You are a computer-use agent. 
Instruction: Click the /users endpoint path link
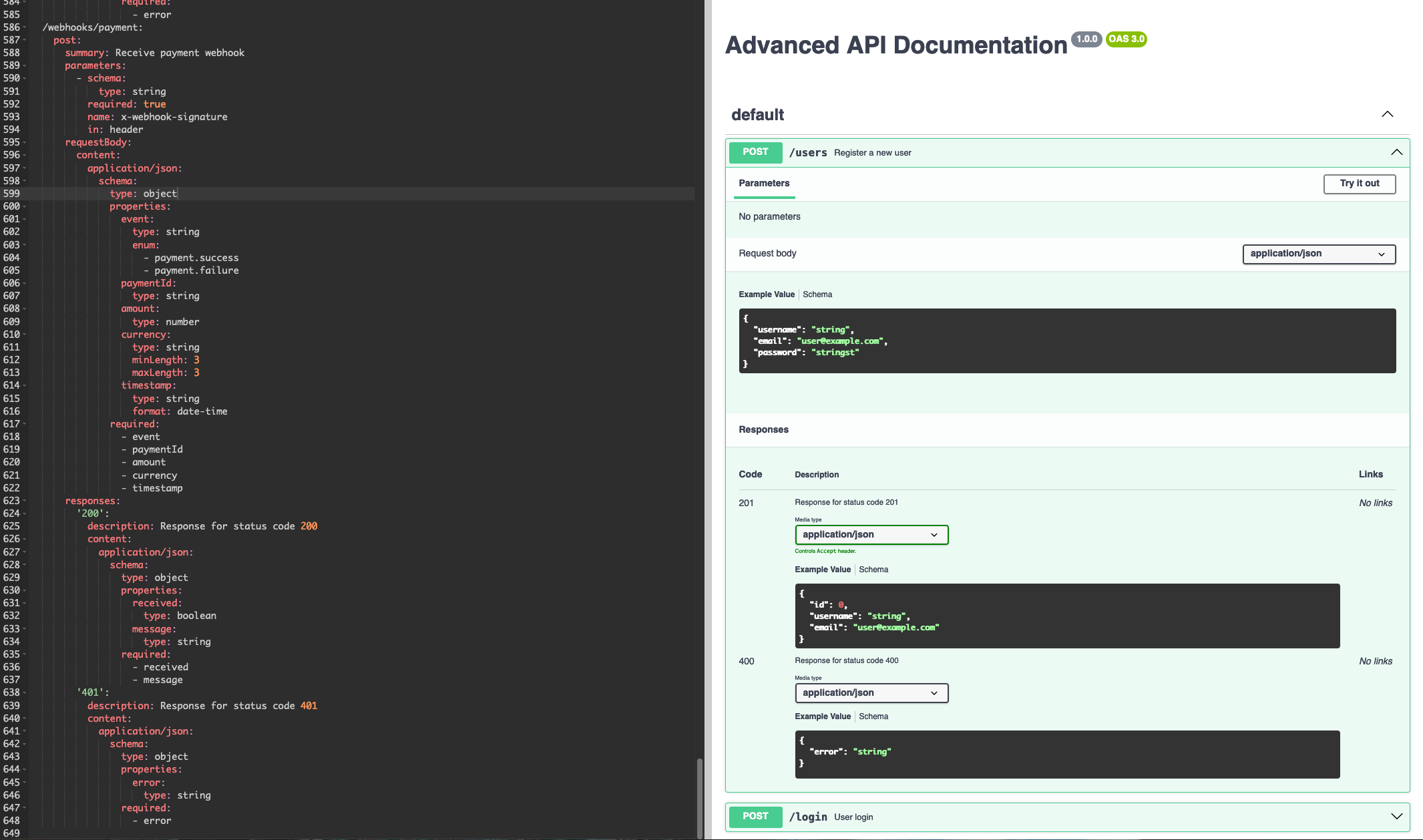tap(808, 153)
